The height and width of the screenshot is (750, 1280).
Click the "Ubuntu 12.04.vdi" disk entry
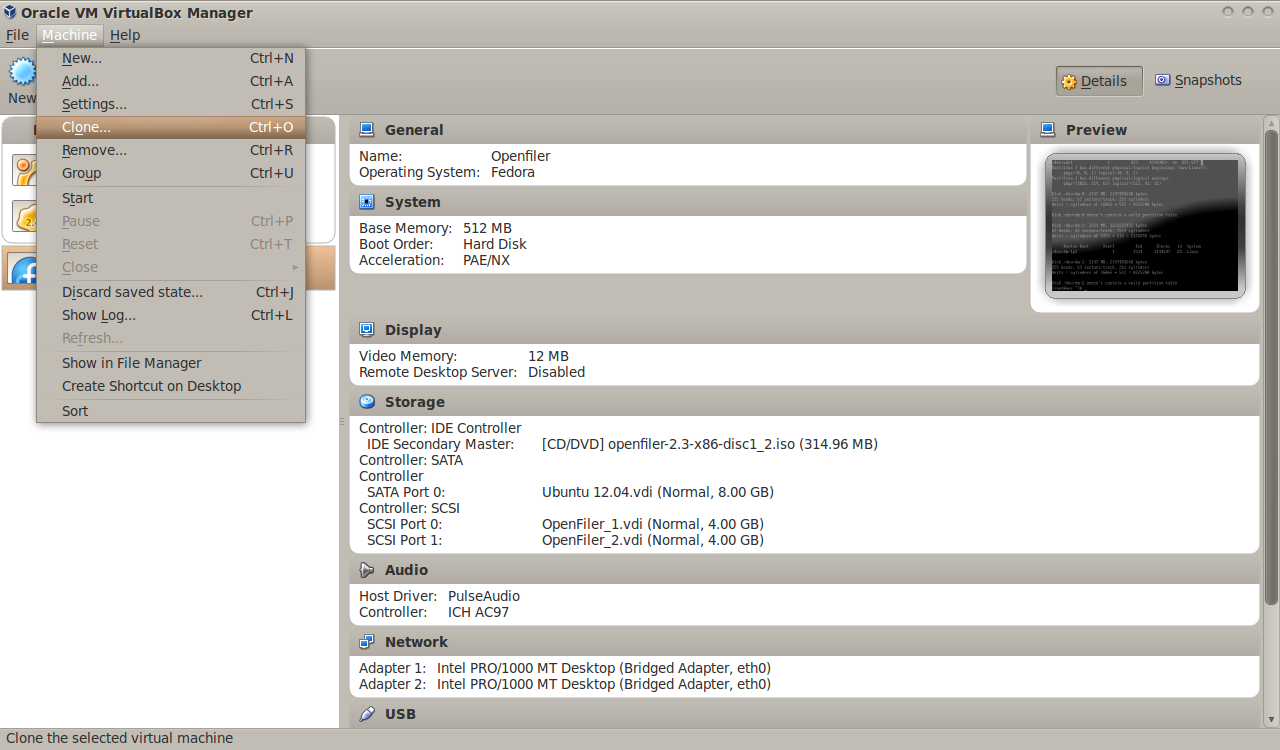click(x=658, y=492)
